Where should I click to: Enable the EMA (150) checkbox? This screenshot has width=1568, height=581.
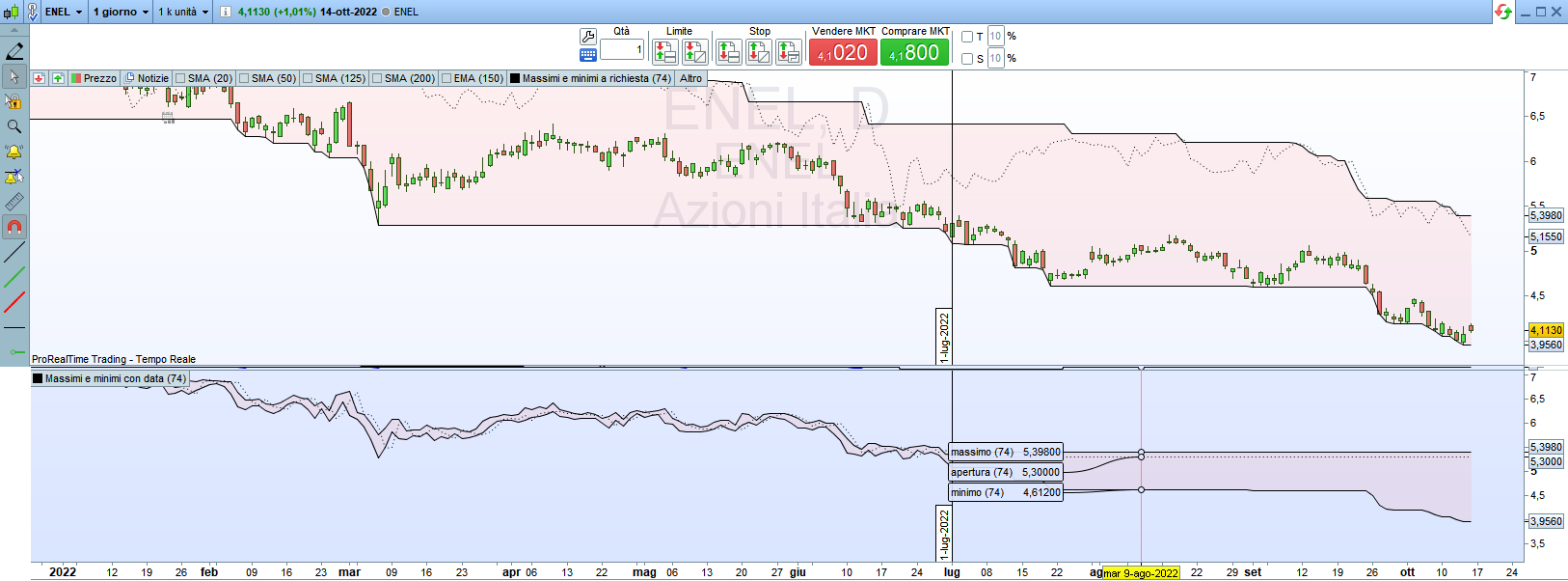[446, 78]
